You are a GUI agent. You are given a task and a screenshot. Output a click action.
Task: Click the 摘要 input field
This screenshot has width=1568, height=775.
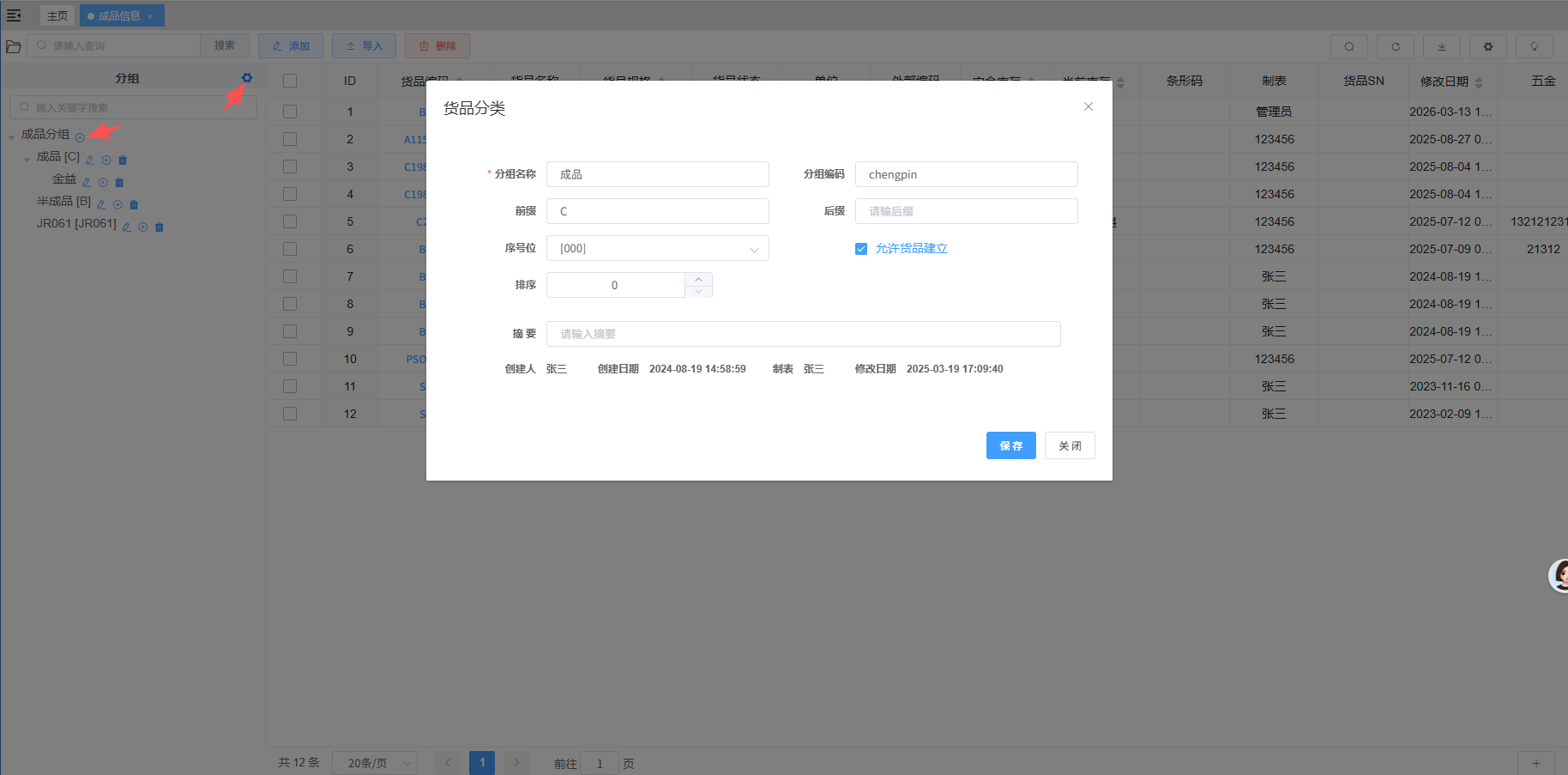[803, 334]
